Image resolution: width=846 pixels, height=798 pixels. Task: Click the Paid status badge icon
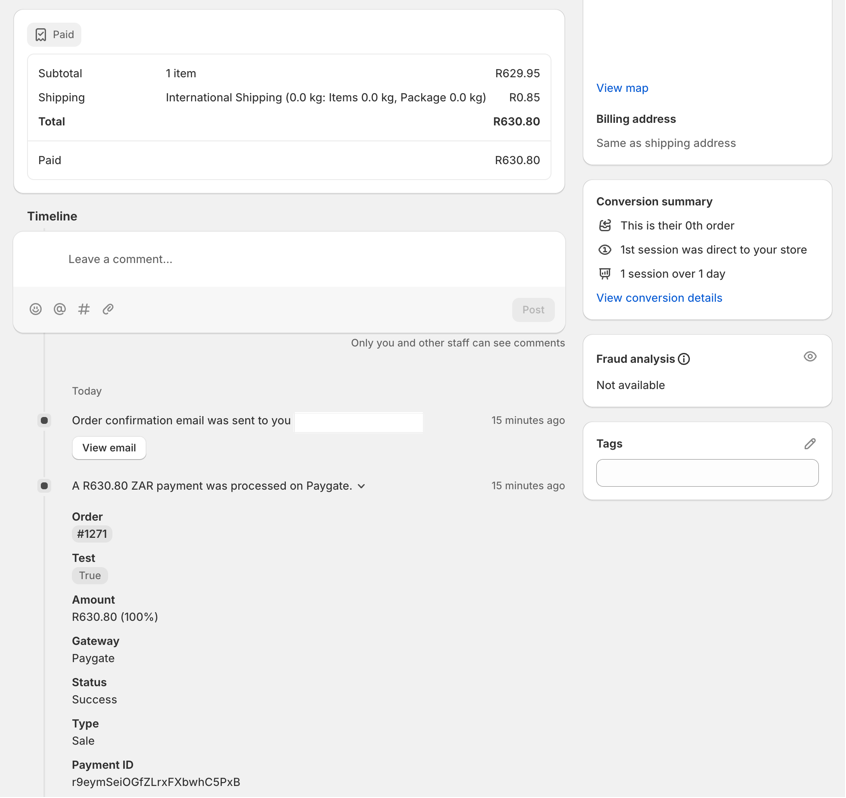41,35
